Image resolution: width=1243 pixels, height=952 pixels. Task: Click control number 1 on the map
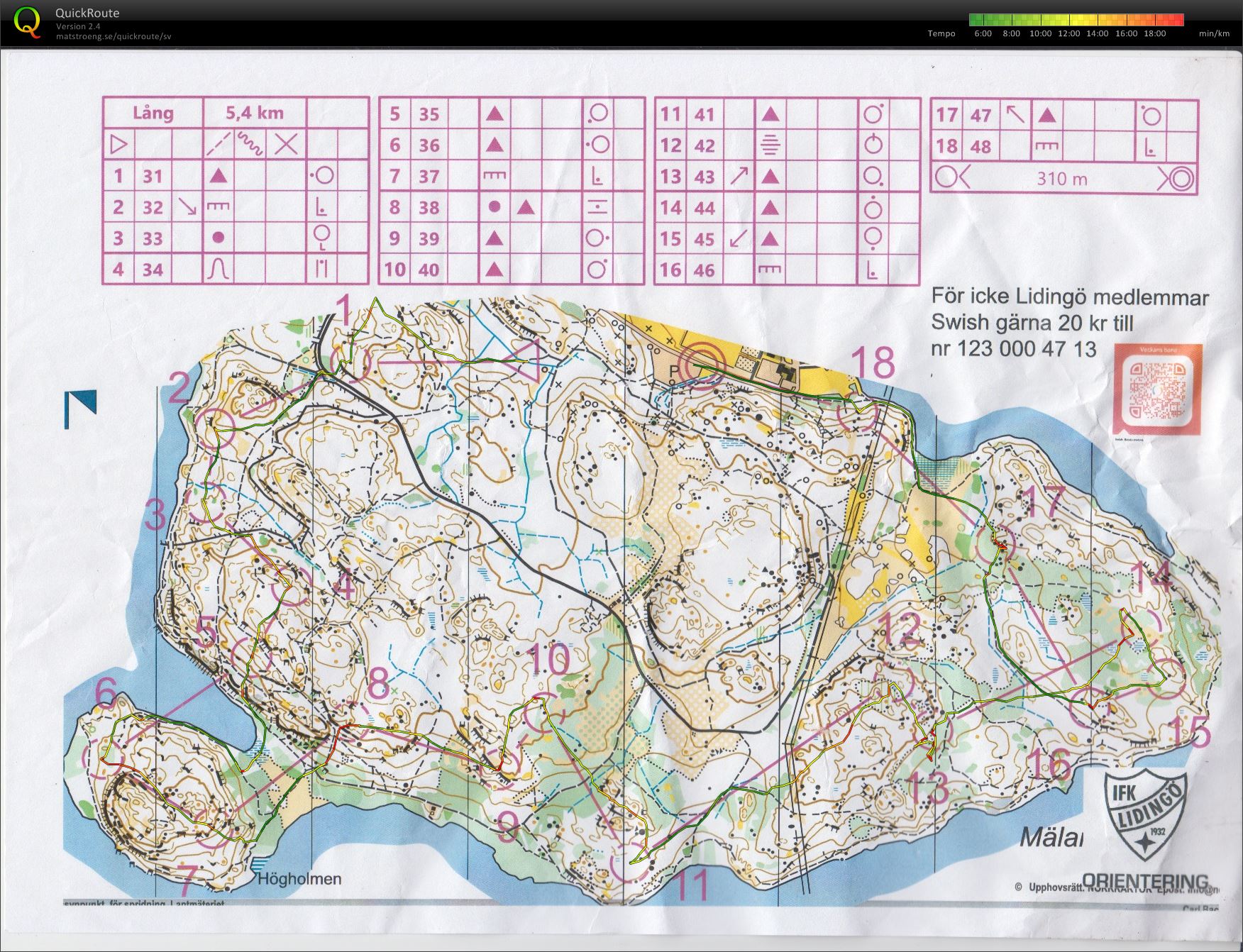tap(344, 311)
